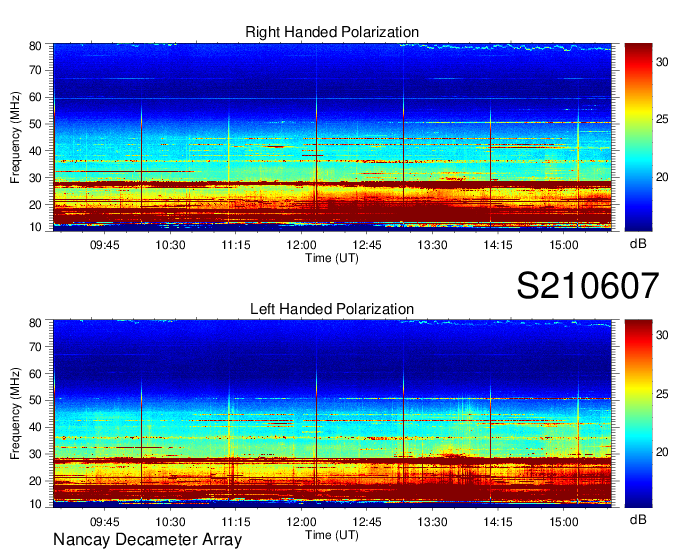Click the 80 MHz tick on the Right Handed plot
The height and width of the screenshot is (552, 680).
click(35, 46)
